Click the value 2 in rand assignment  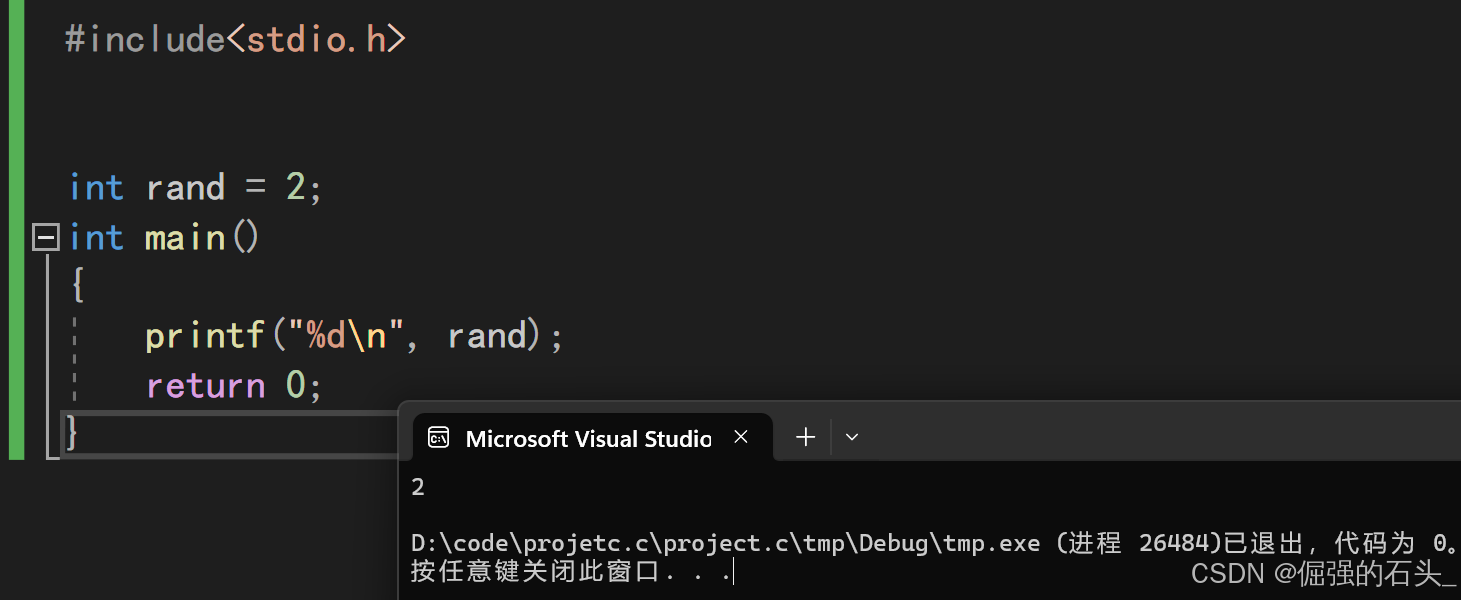pos(296,188)
